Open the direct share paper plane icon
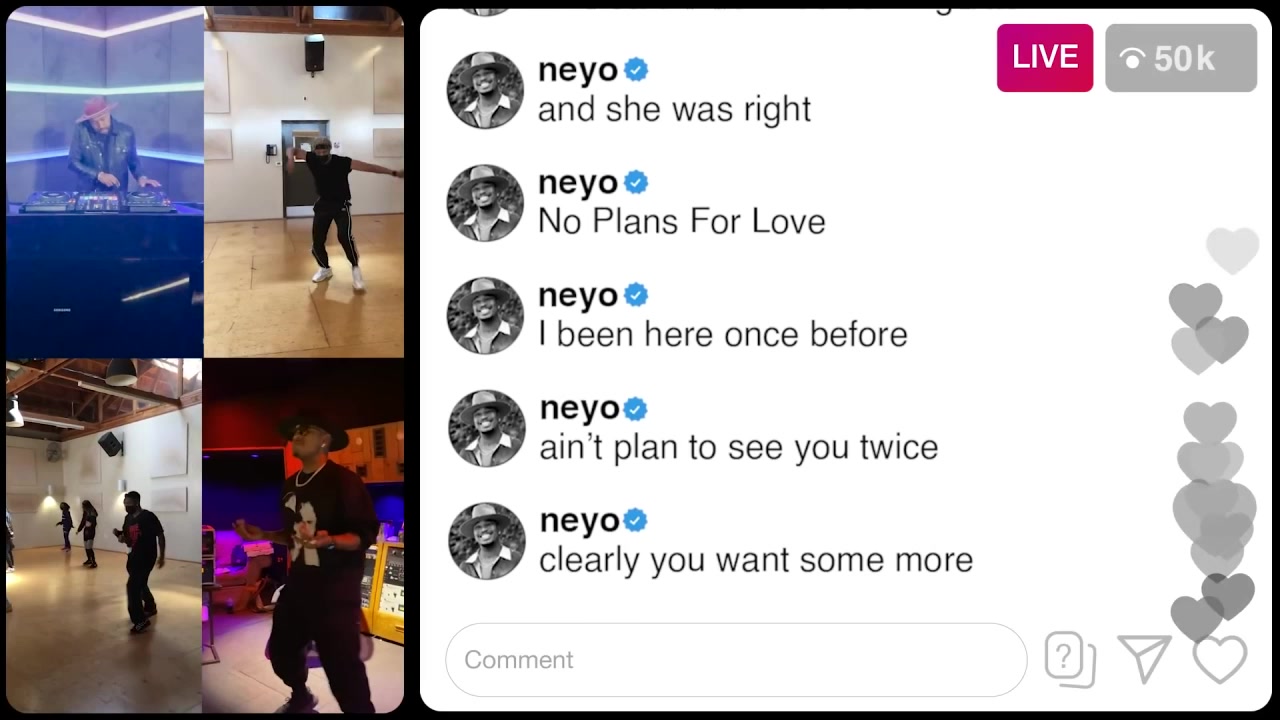The height and width of the screenshot is (720, 1280). [x=1144, y=659]
